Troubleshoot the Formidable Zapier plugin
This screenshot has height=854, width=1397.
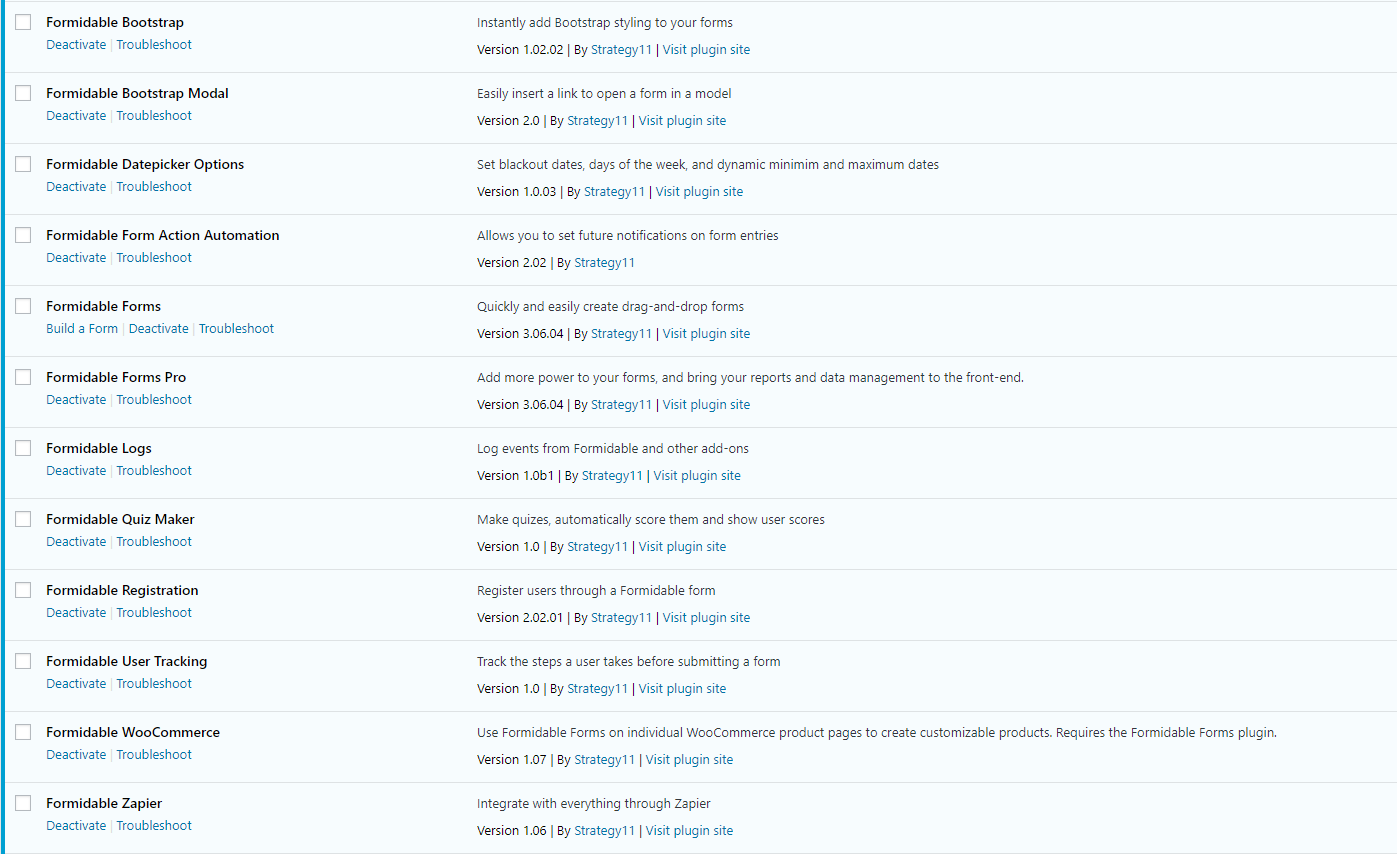(154, 826)
